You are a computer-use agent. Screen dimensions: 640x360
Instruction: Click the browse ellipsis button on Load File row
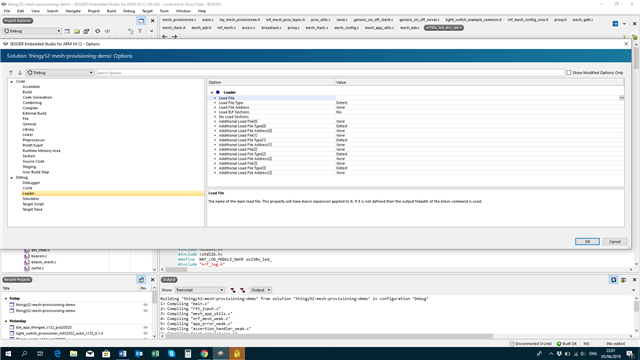pos(622,98)
